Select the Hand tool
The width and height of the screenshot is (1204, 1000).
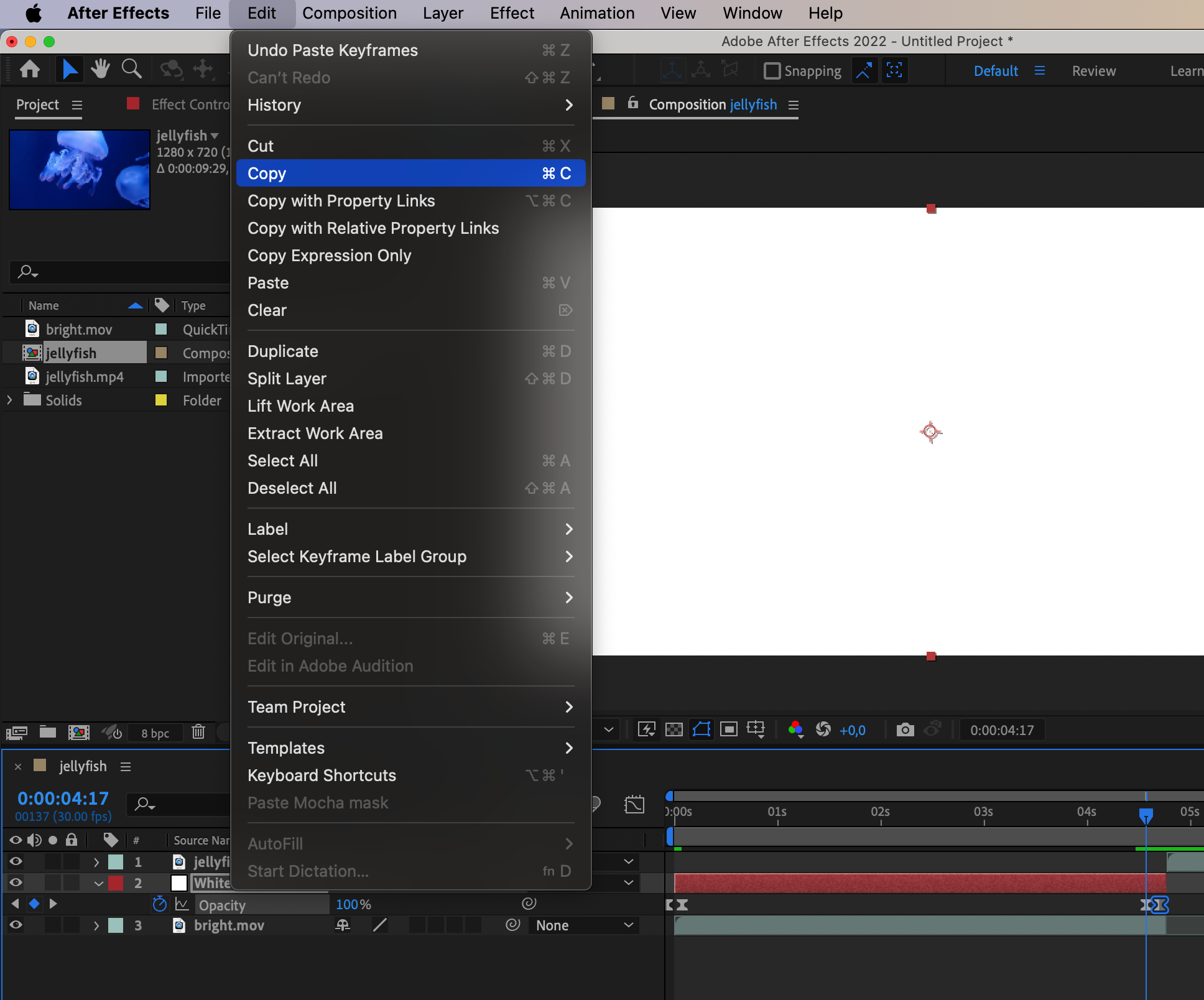tap(100, 69)
